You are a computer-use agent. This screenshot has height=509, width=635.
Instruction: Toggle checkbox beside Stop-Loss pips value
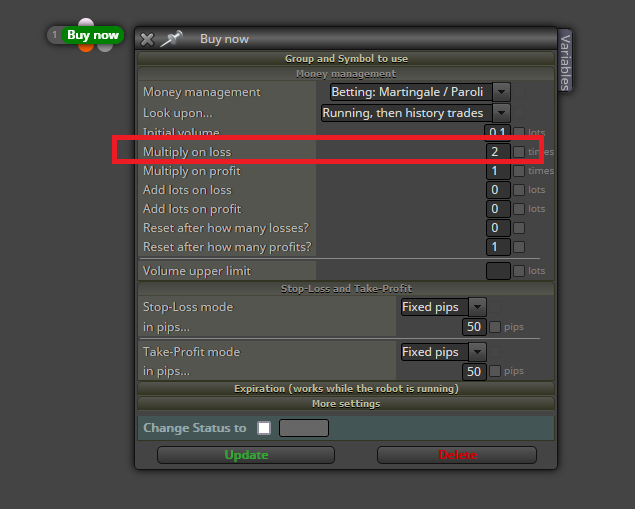[495, 327]
